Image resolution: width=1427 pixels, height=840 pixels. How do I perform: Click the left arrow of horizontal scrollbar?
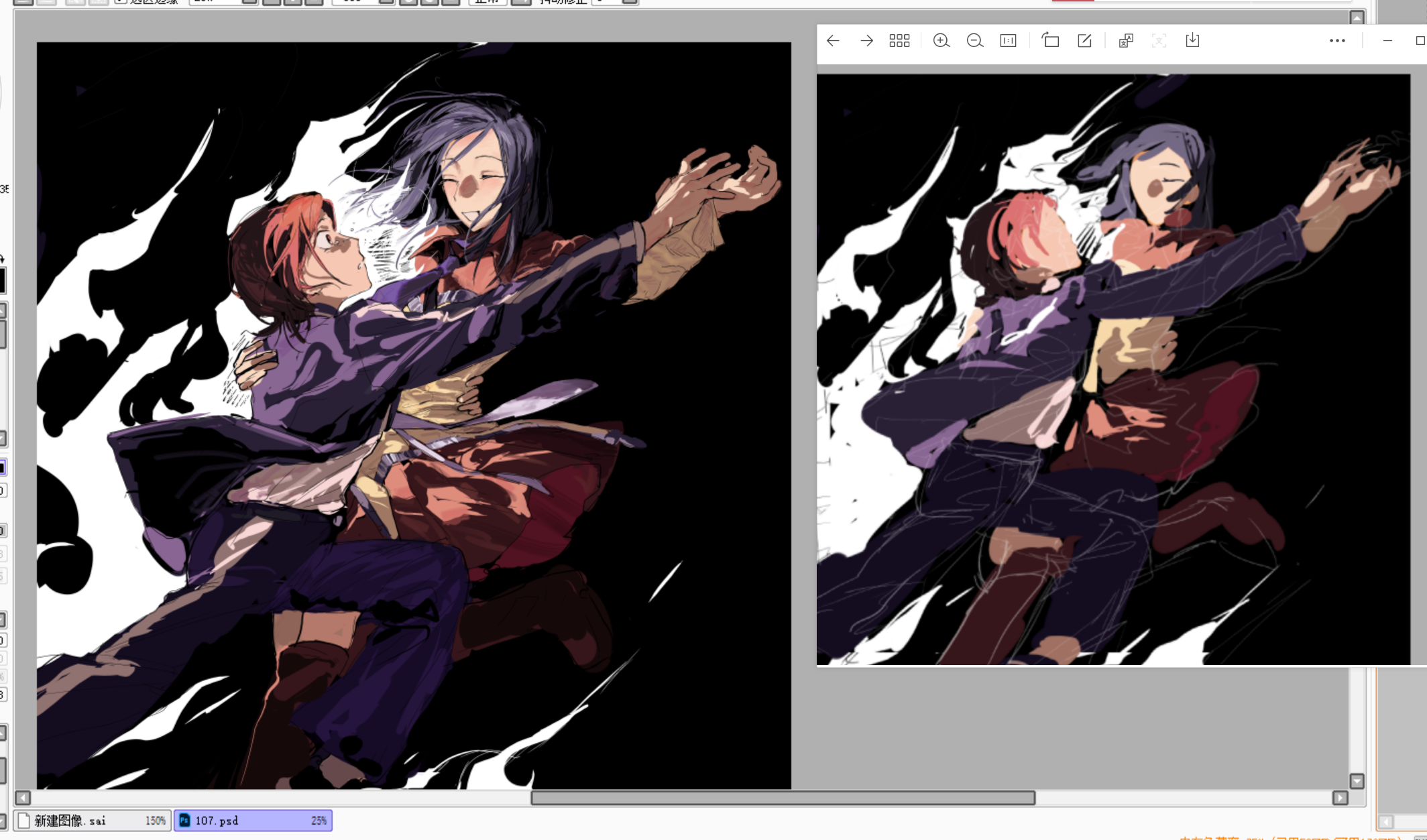pos(23,798)
